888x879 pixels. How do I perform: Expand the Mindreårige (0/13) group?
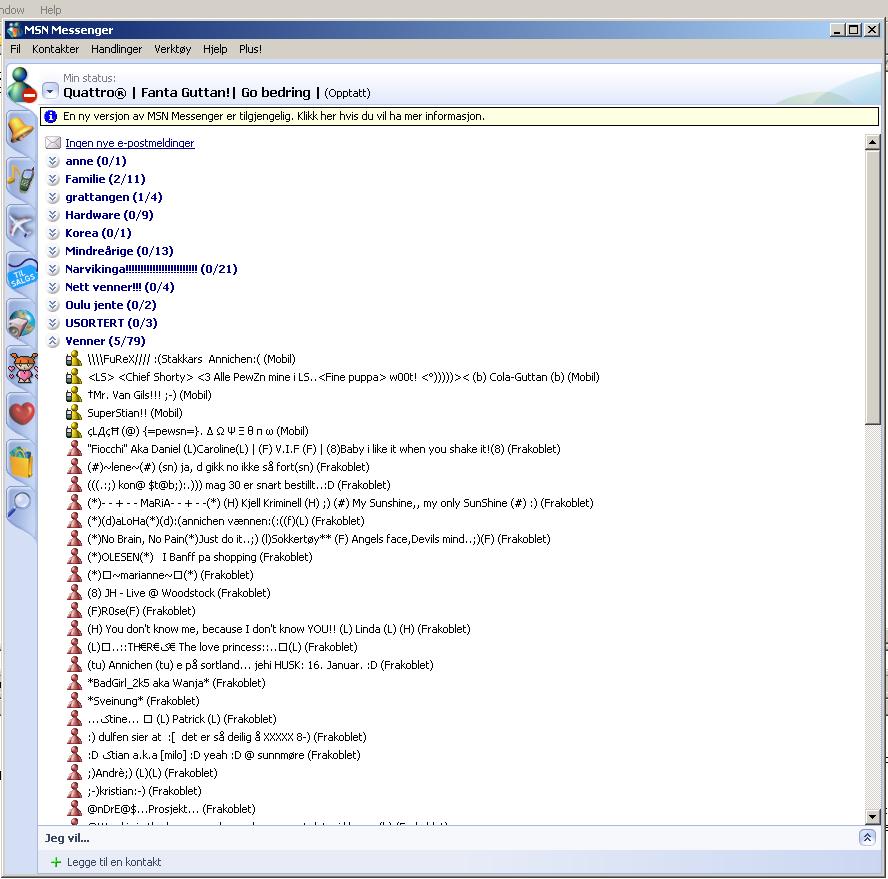53,251
